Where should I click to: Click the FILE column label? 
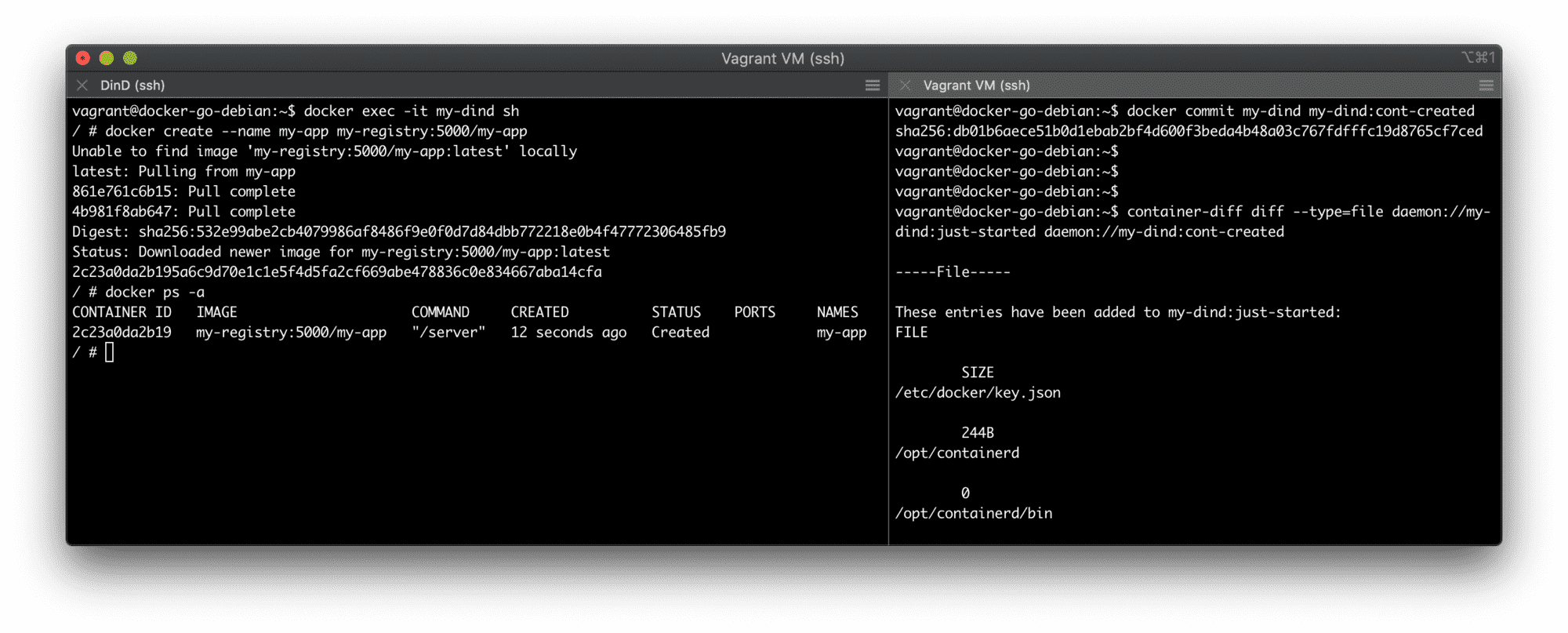click(912, 333)
